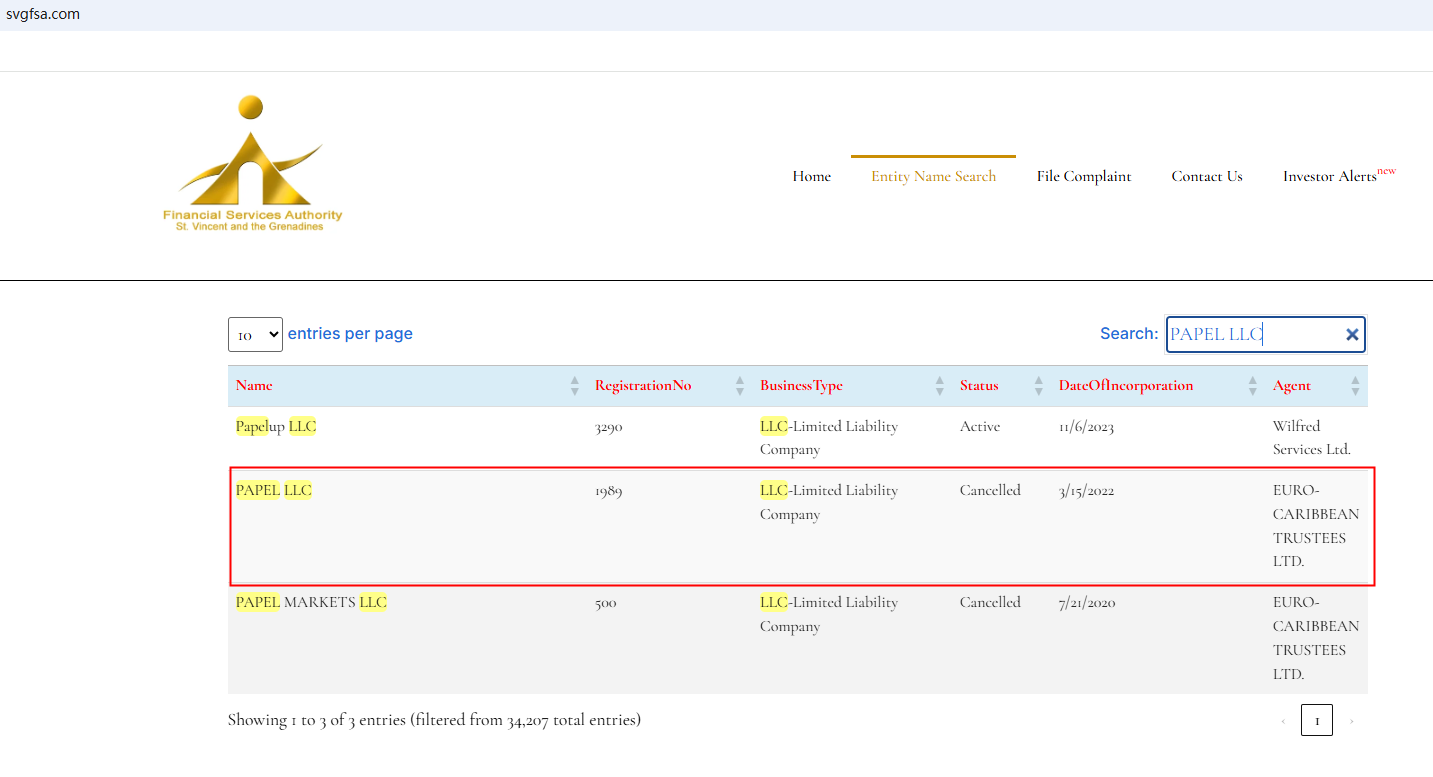This screenshot has width=1433, height=777.
Task: Select the PAPEL LLC table row
Action: [x=800, y=526]
